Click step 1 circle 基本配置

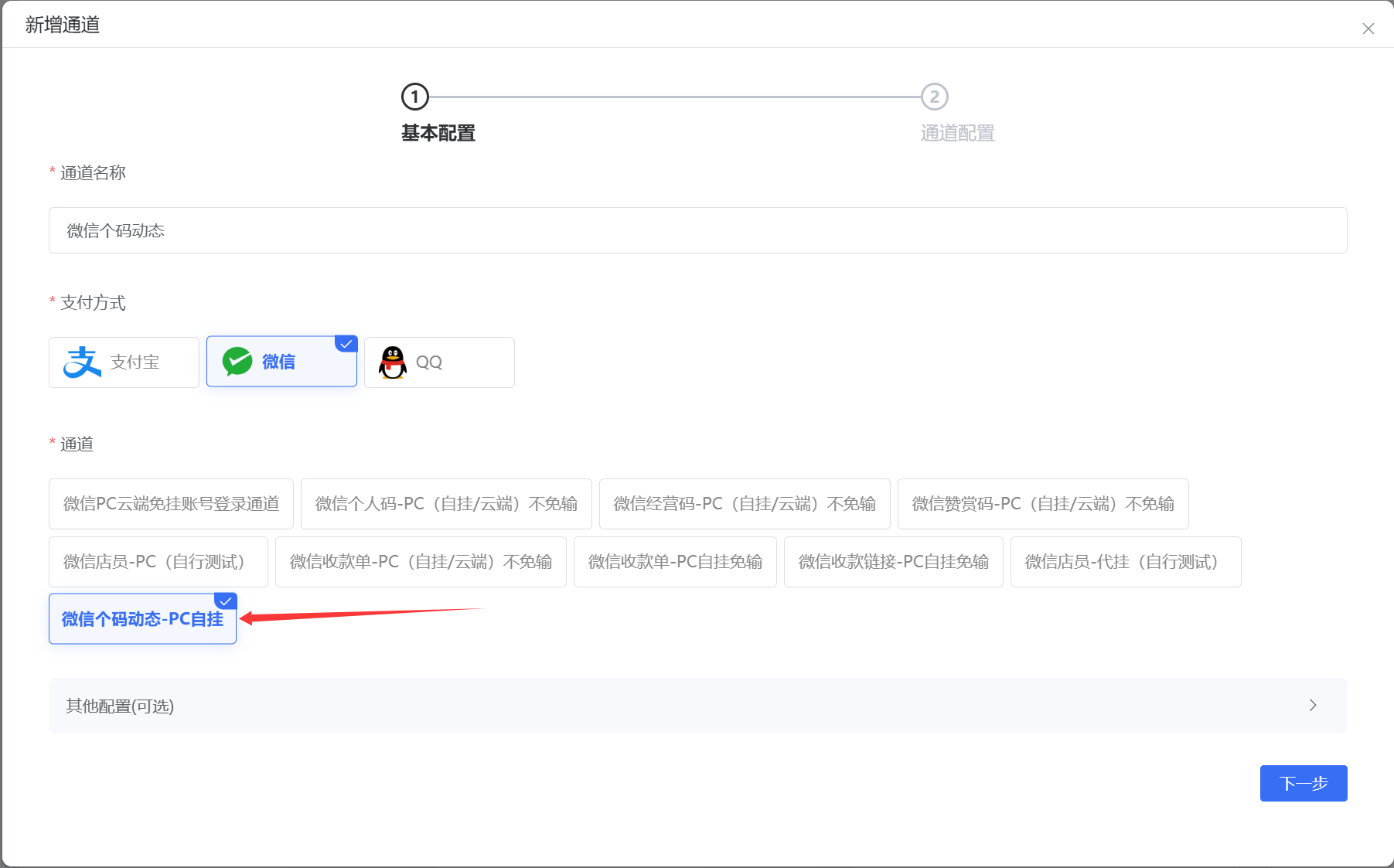point(415,97)
